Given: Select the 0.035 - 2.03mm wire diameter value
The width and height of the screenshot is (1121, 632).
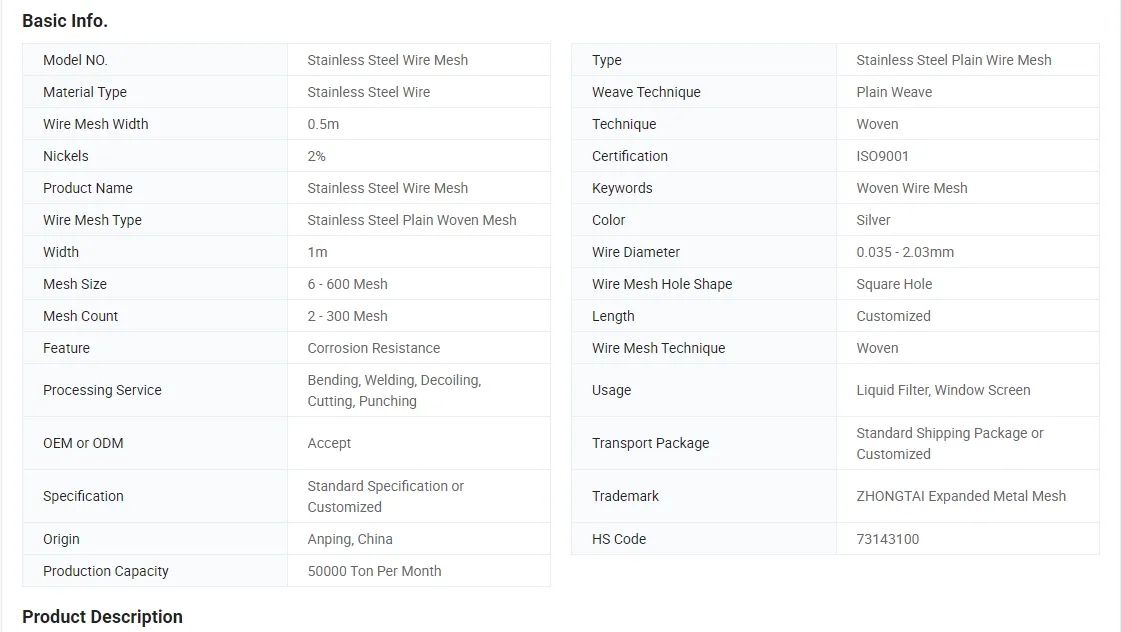Looking at the screenshot, I should pyautogui.click(x=905, y=252).
